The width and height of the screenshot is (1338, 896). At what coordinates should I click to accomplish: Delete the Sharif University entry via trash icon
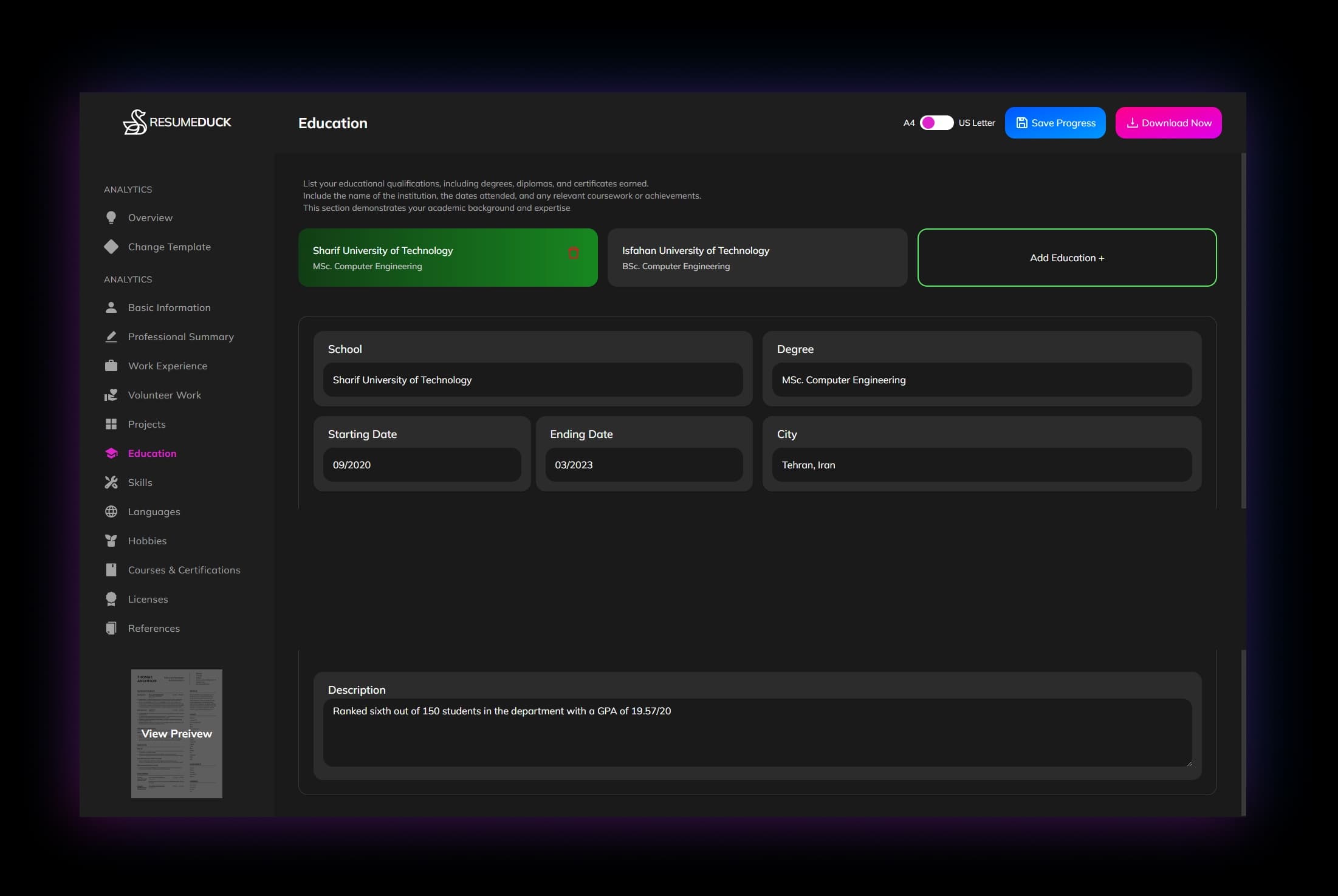pos(573,253)
